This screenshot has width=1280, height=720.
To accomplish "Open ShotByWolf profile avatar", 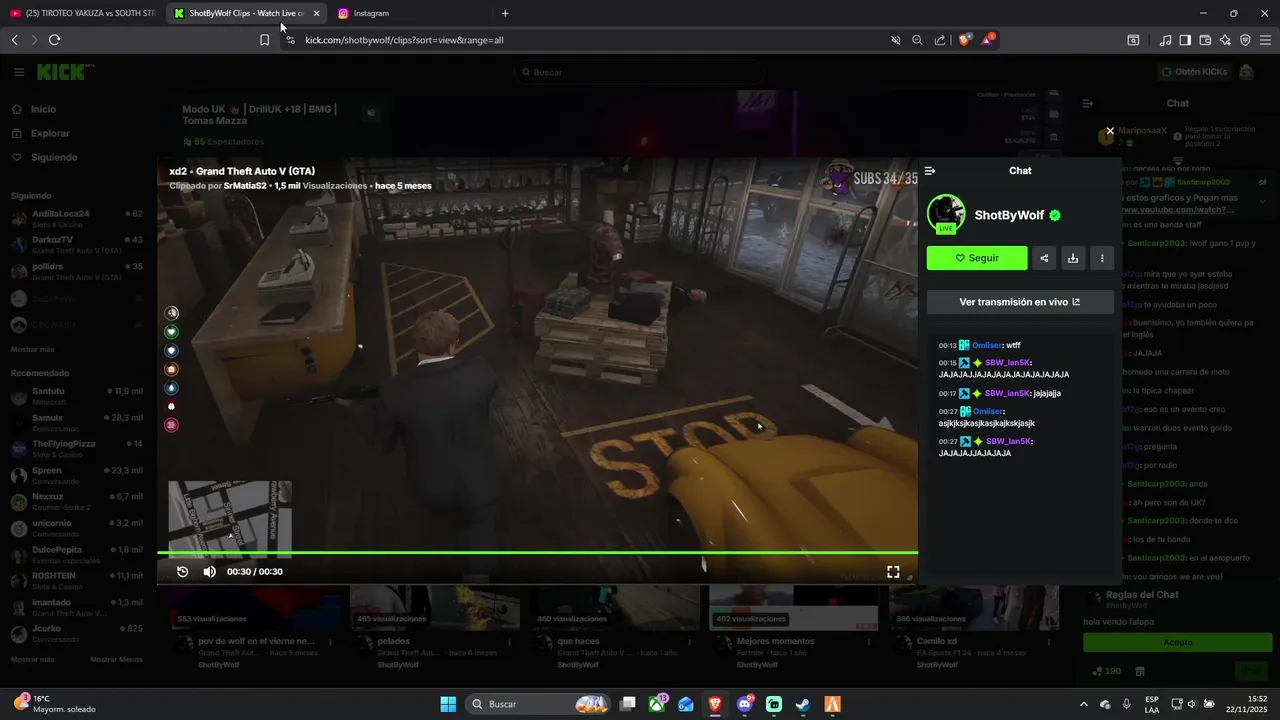I will point(946,213).
